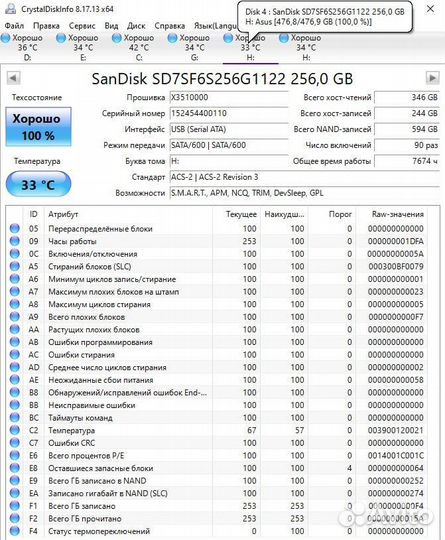The height and width of the screenshot is (540, 445).
Task: Click status icon for Всего плохих блоков
Action: point(14,317)
